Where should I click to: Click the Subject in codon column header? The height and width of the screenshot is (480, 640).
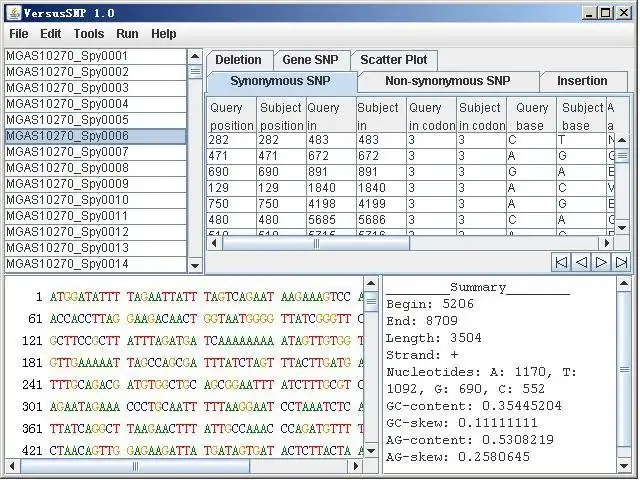tap(482, 116)
